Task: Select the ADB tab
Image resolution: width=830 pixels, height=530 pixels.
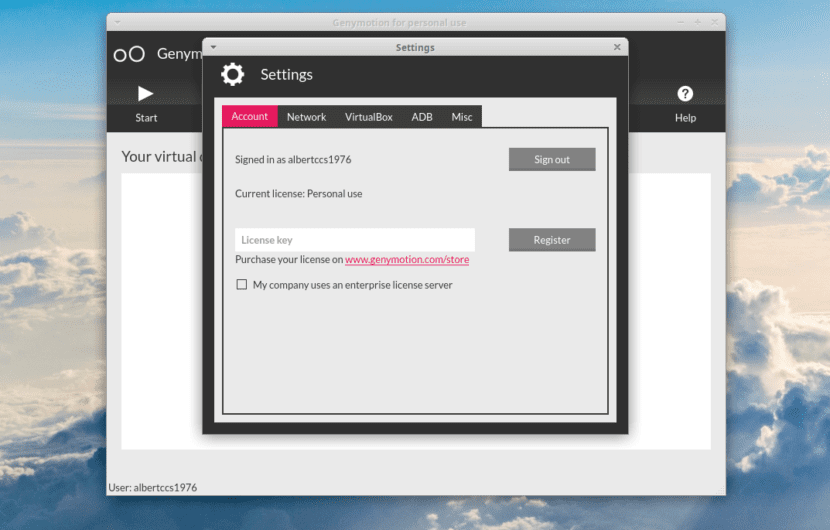Action: (422, 117)
